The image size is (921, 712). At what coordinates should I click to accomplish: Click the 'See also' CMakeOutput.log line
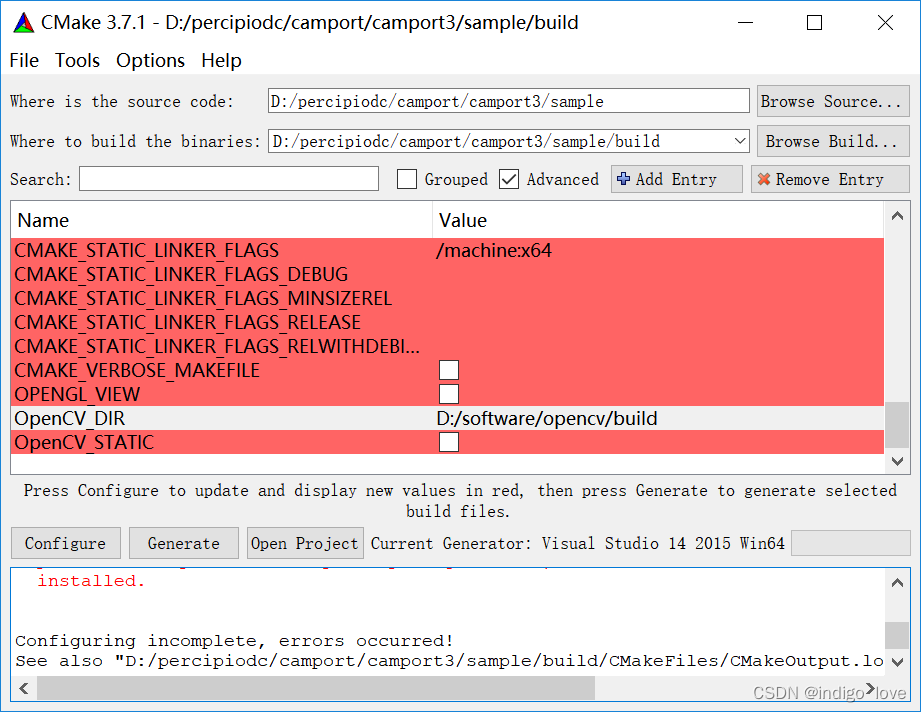[x=449, y=661]
